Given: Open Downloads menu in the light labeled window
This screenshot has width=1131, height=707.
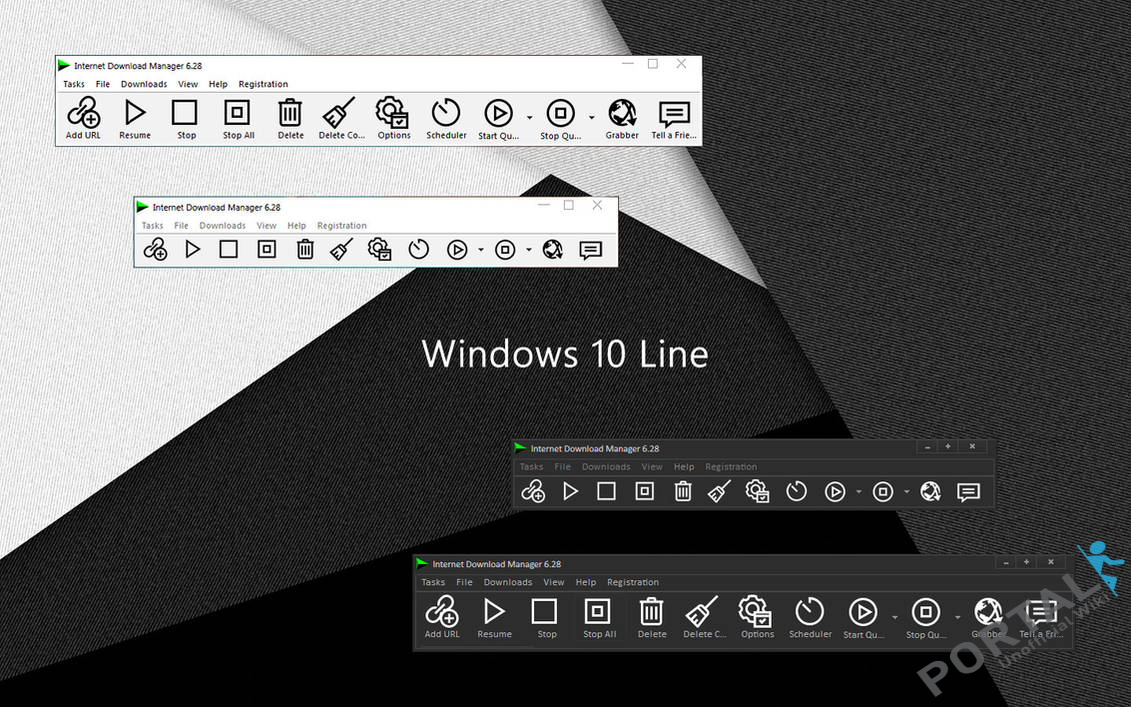Looking at the screenshot, I should [144, 84].
